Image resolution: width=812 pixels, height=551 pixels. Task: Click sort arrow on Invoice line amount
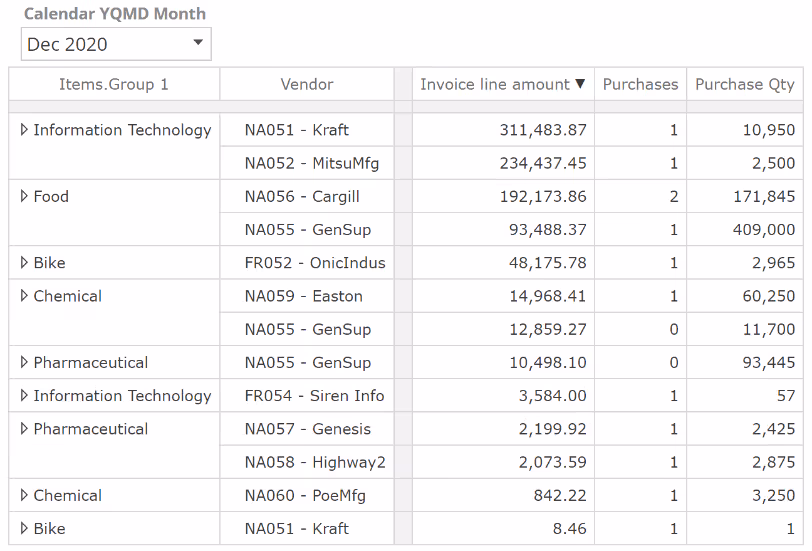[x=580, y=85]
